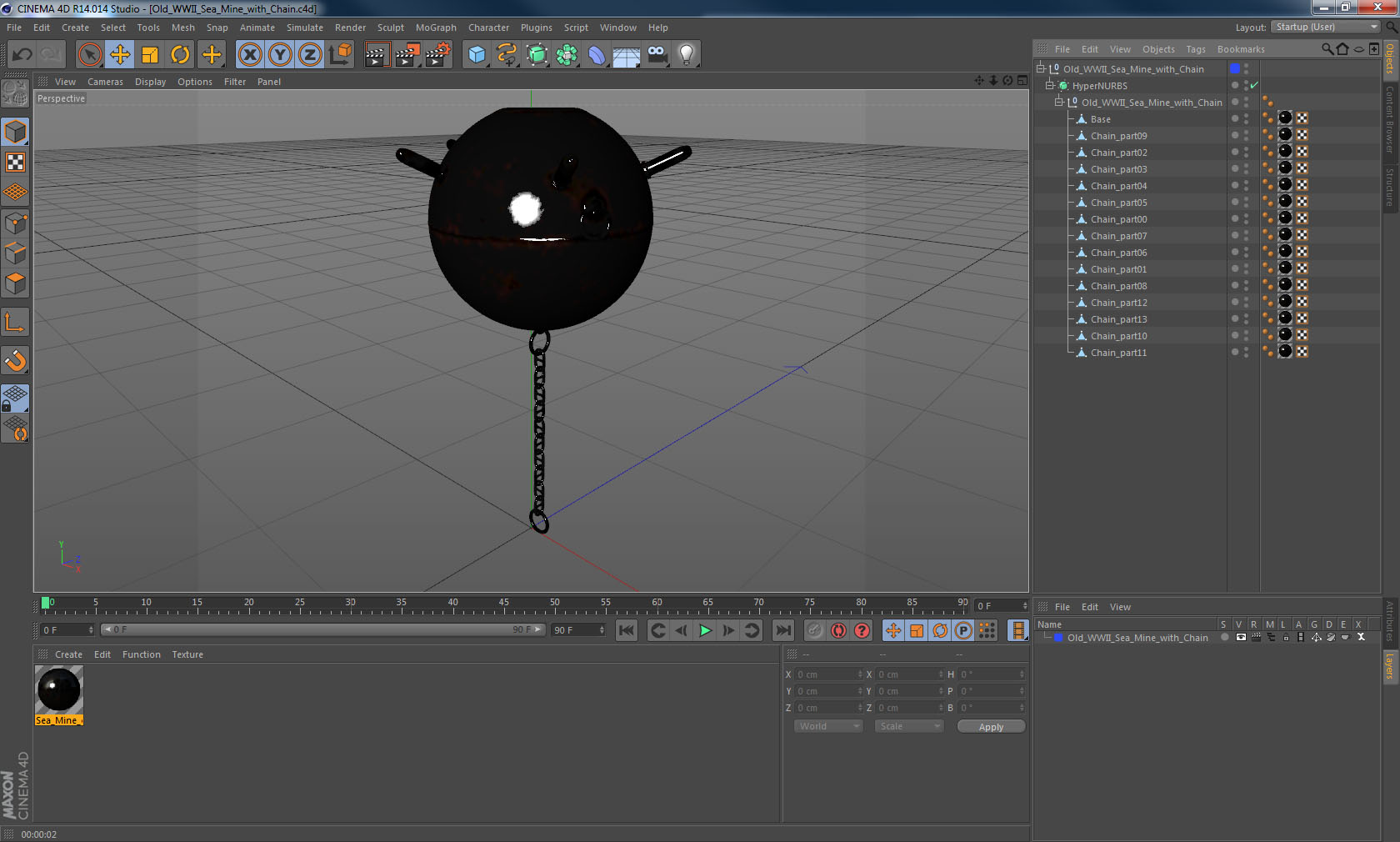This screenshot has height=842, width=1400.
Task: Open Array modeling objects icon
Action: pos(567,55)
